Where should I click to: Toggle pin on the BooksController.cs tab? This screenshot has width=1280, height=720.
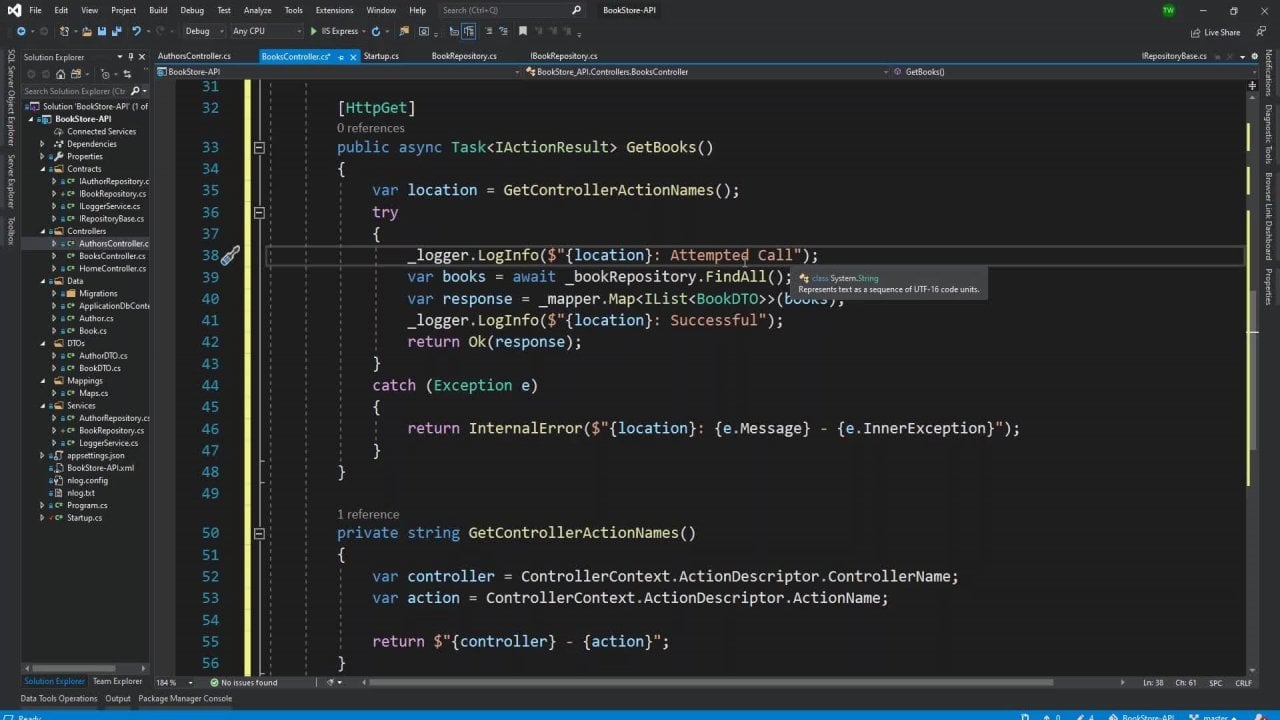click(341, 57)
